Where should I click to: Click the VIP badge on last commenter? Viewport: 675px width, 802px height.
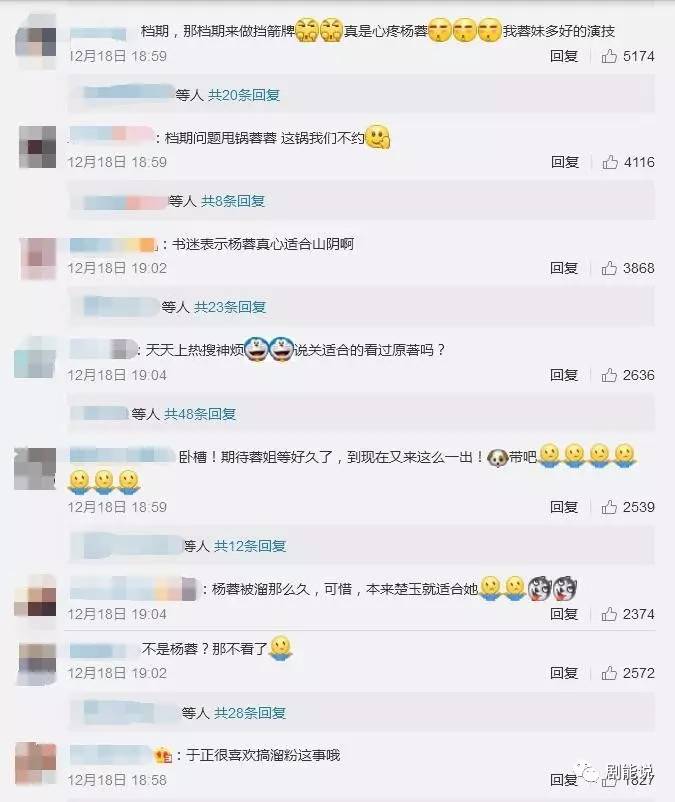pos(163,755)
